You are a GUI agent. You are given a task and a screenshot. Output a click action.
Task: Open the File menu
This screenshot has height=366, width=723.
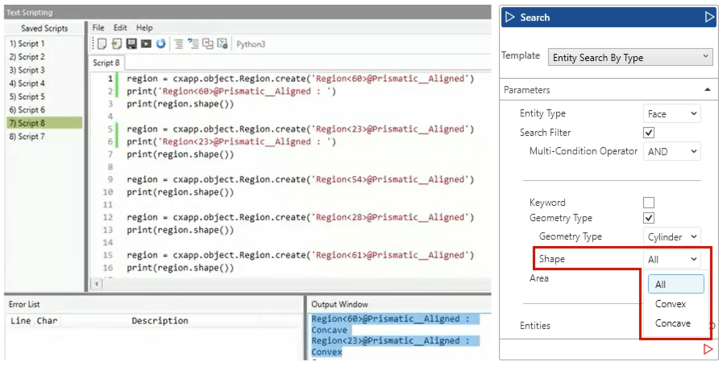(x=98, y=28)
